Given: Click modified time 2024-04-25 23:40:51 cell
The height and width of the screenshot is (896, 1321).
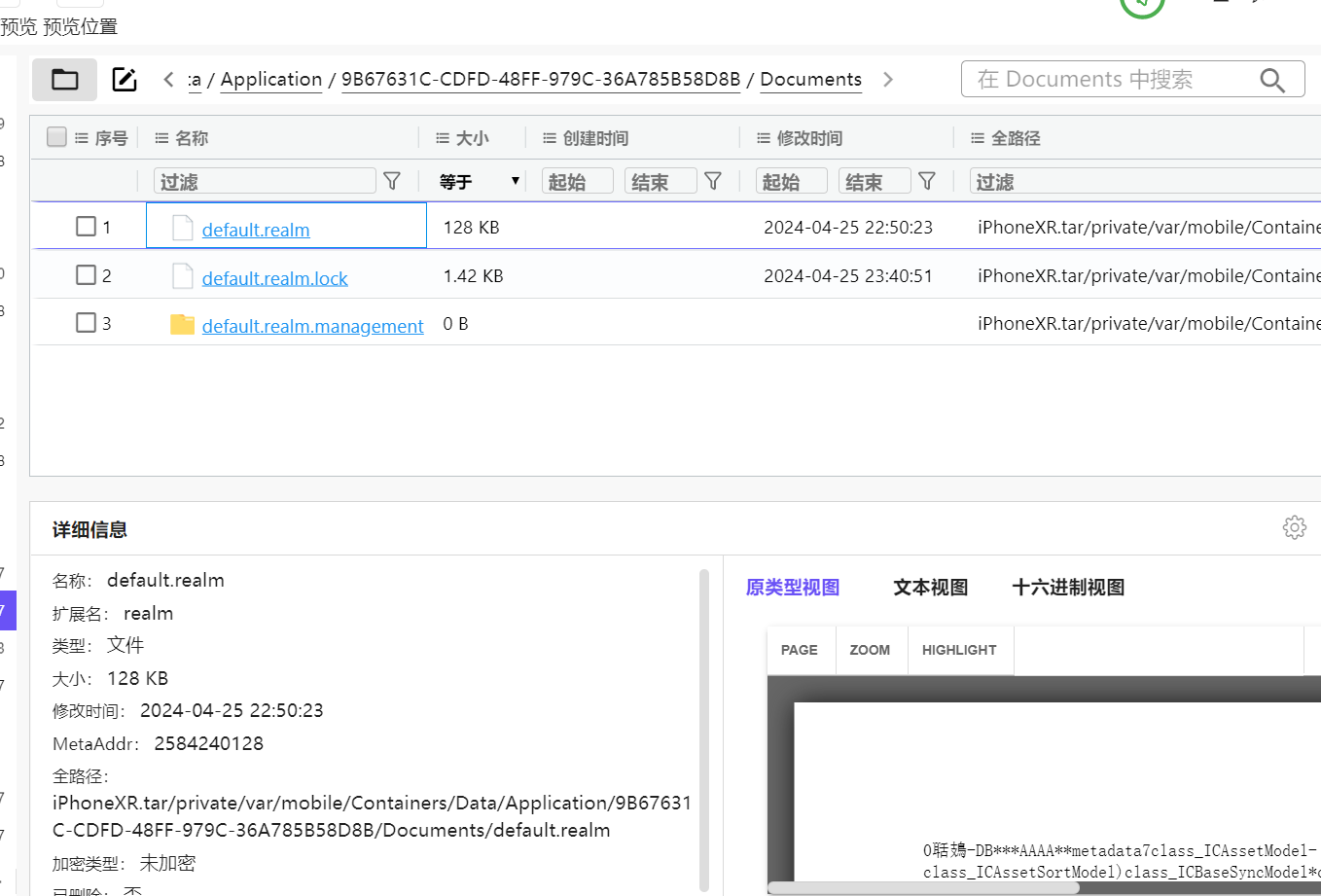Looking at the screenshot, I should coord(847,275).
